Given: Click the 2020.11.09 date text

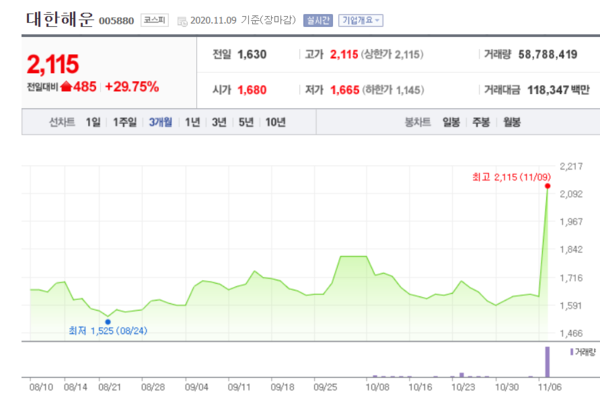Looking at the screenshot, I should coord(213,21).
